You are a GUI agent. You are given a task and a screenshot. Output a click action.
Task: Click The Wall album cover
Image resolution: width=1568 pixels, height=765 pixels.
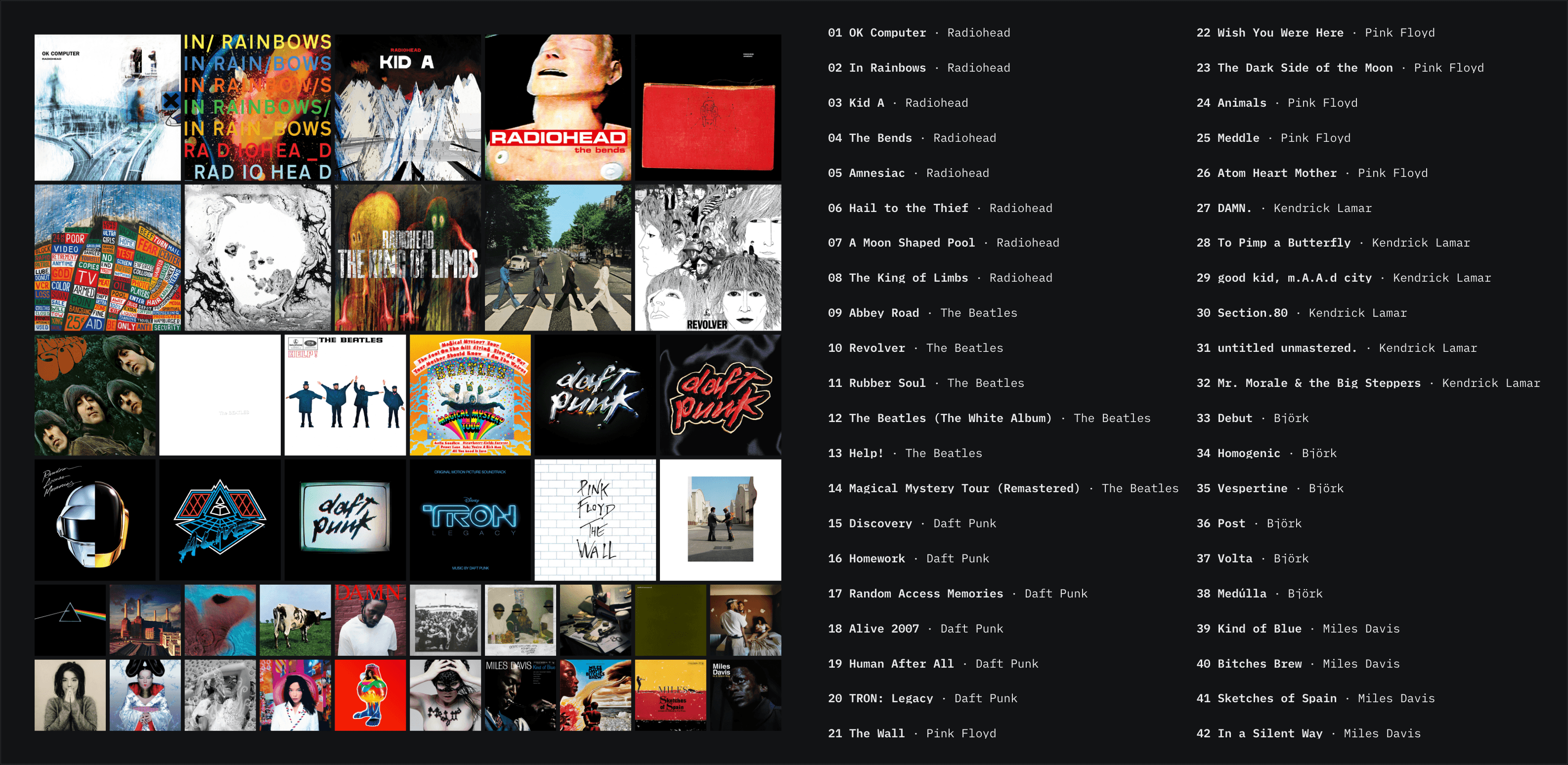click(595, 520)
